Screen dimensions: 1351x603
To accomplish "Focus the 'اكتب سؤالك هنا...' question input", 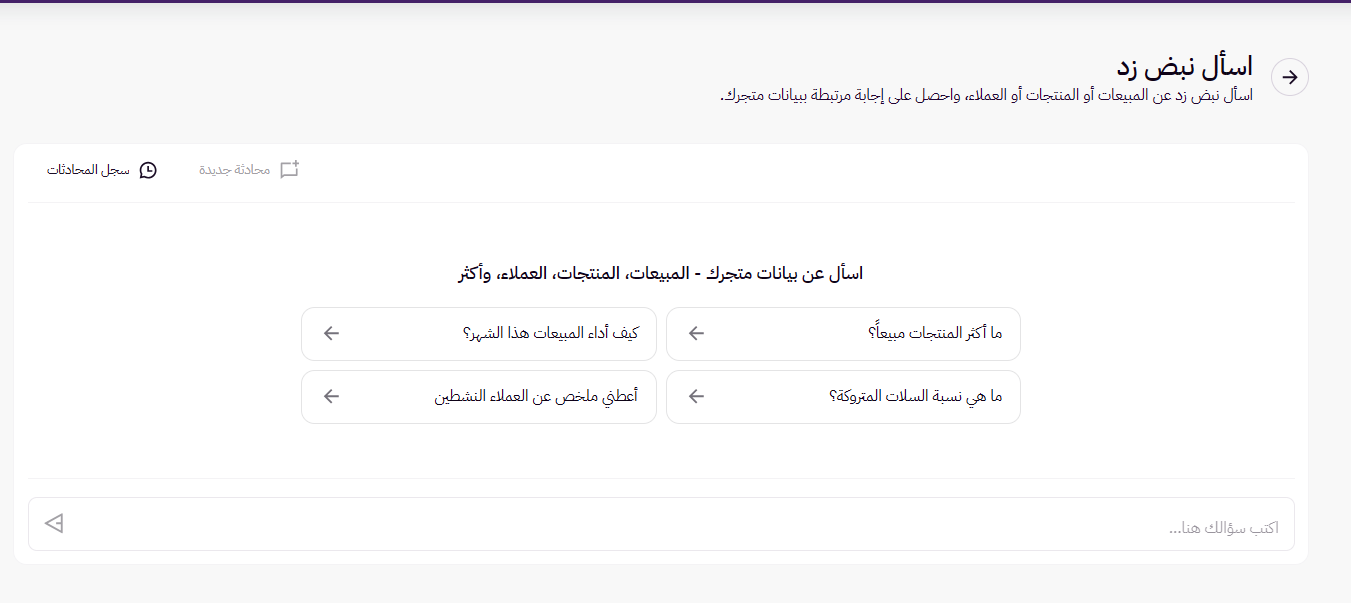I will 661,524.
